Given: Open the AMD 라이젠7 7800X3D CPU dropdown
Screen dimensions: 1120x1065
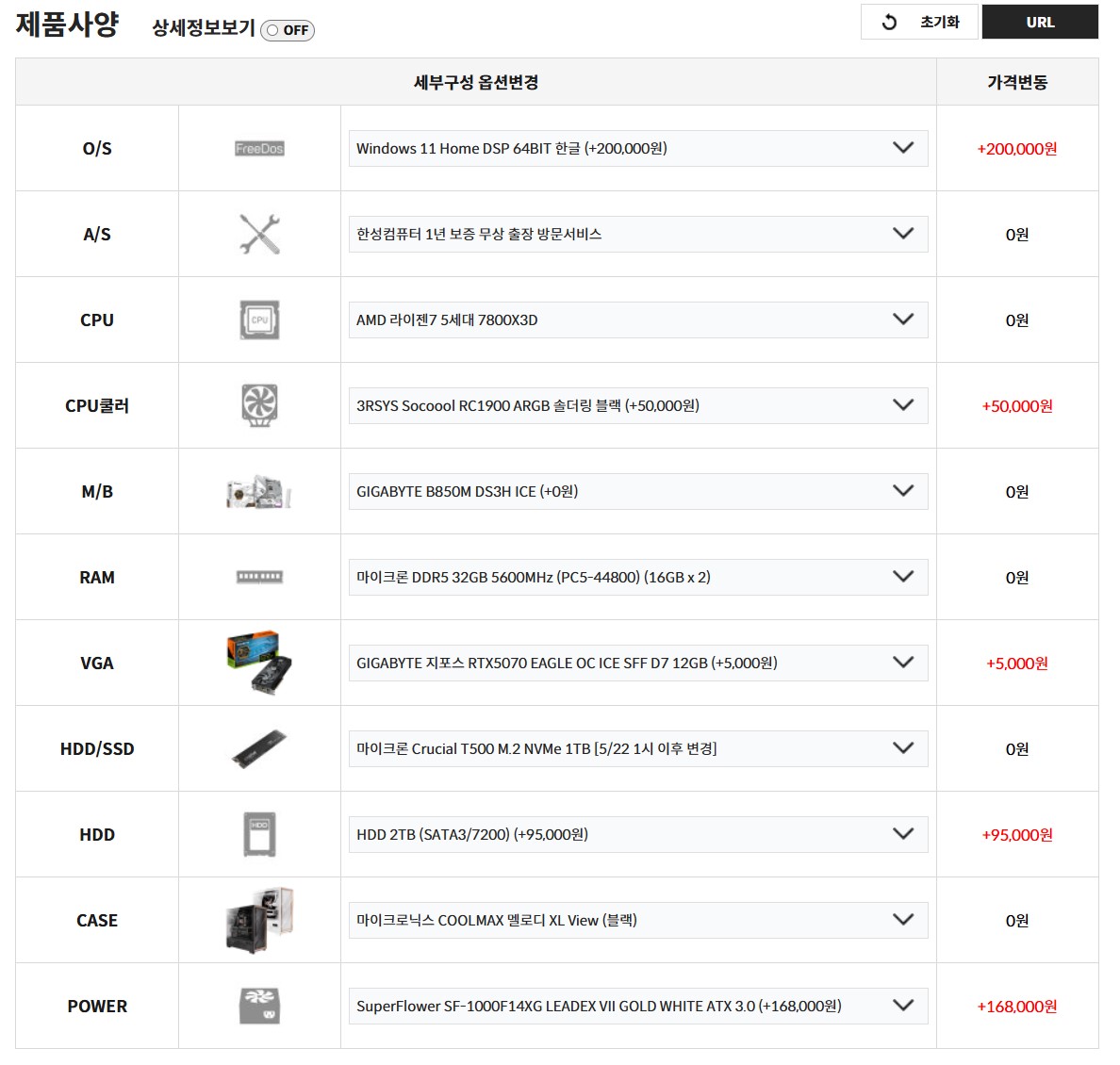Looking at the screenshot, I should tap(638, 320).
